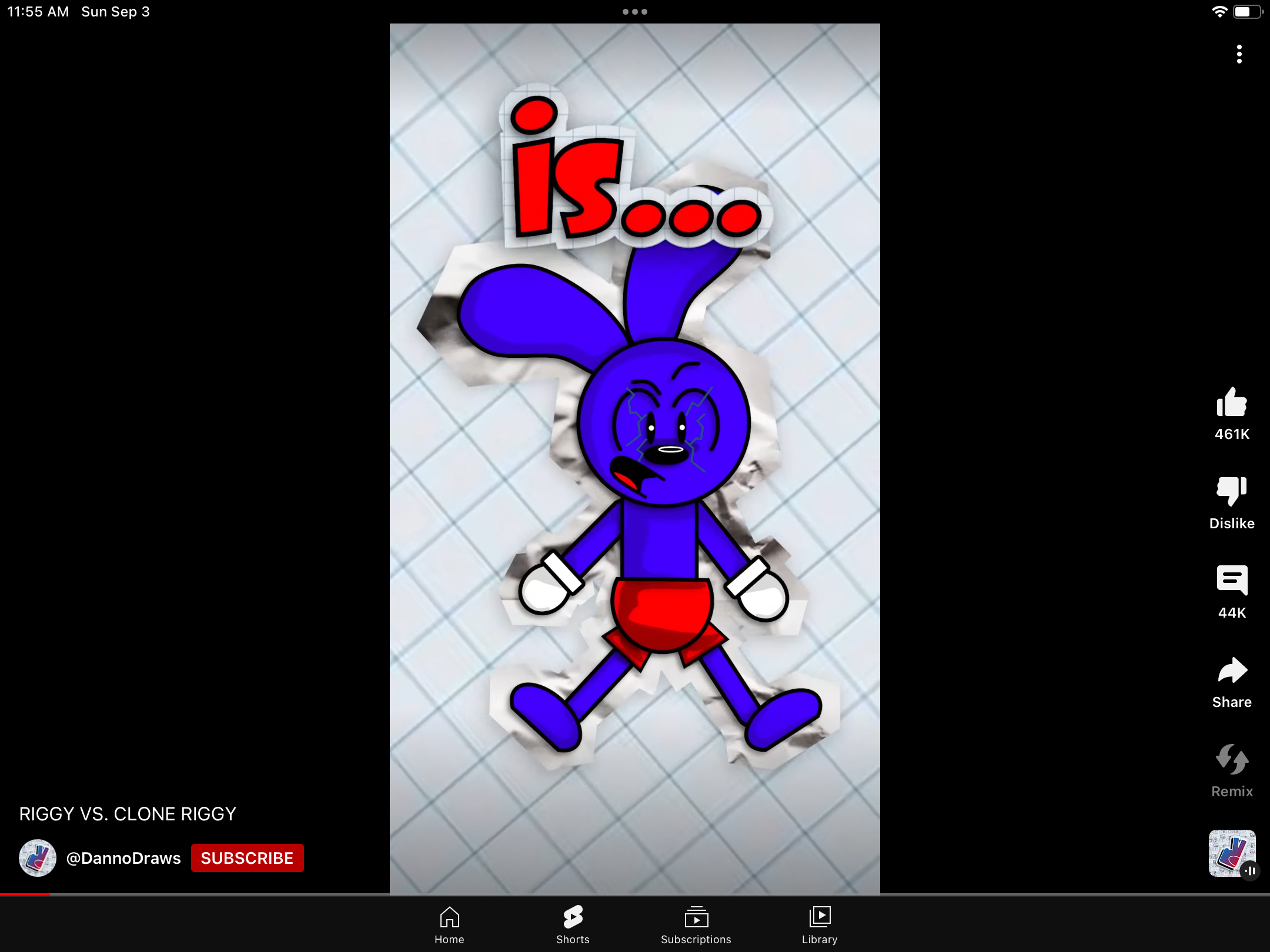Open the 44K comments section

(1232, 581)
